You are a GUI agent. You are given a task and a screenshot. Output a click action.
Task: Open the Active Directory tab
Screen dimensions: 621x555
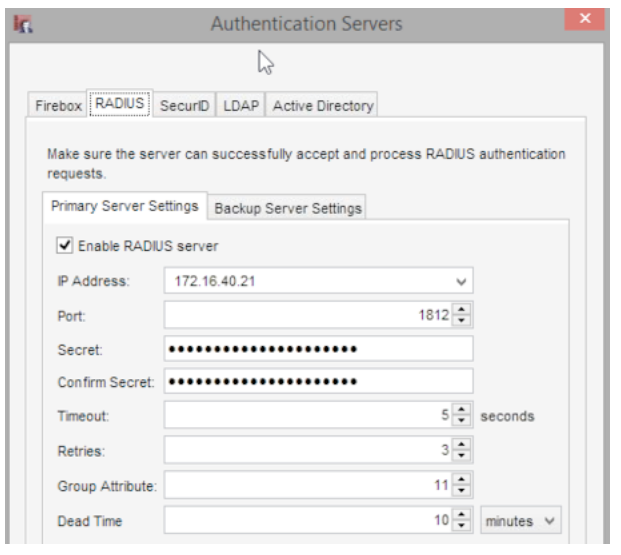point(322,105)
